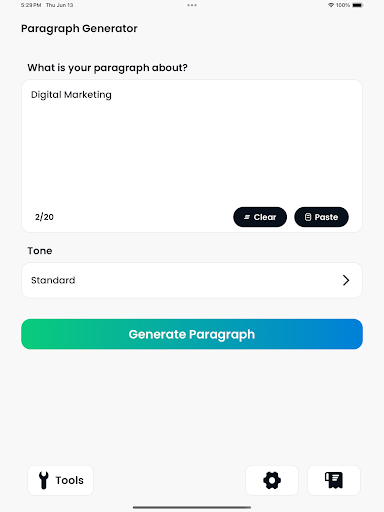Viewport: 384px width, 512px height.
Task: Open the Standard tone selector
Action: pos(192,280)
